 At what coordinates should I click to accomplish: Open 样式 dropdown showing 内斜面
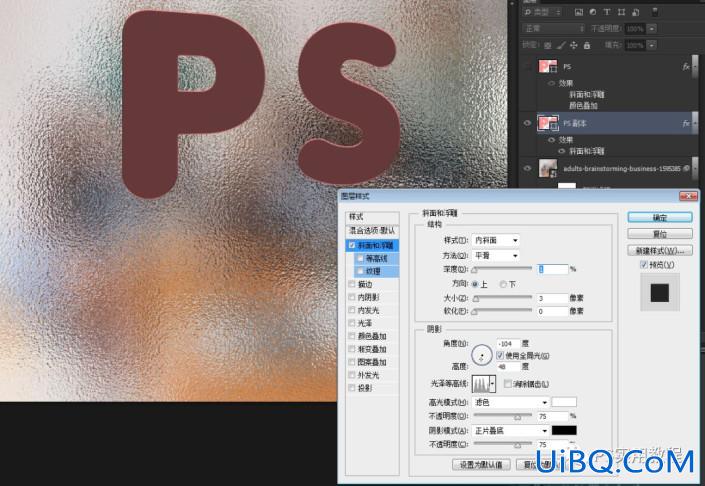tap(495, 241)
